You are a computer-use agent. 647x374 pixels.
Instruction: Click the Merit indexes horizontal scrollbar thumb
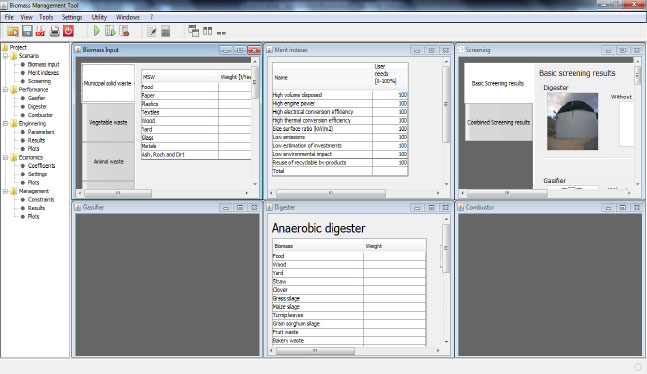(331, 193)
